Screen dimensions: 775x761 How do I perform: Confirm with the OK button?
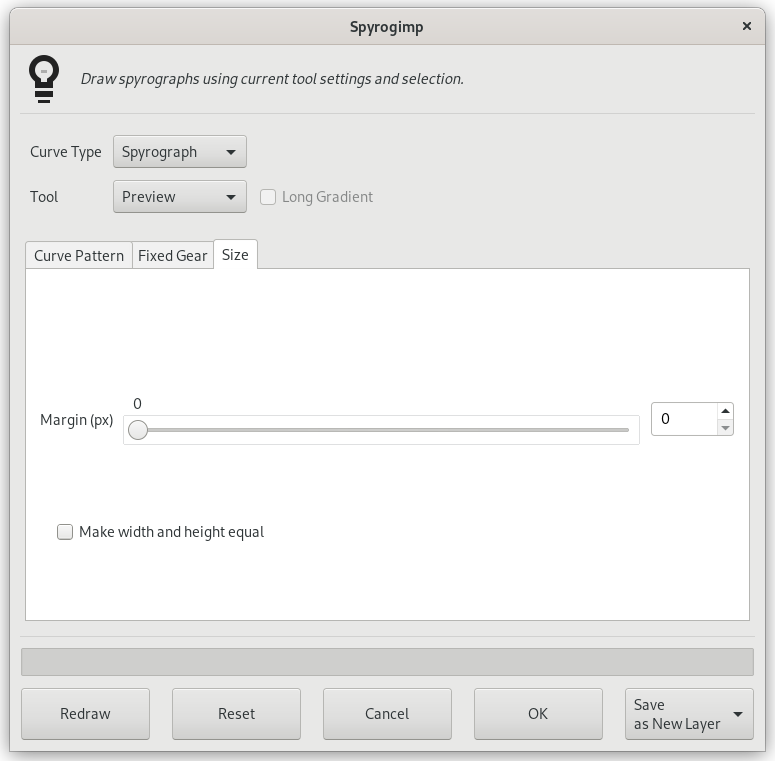538,714
